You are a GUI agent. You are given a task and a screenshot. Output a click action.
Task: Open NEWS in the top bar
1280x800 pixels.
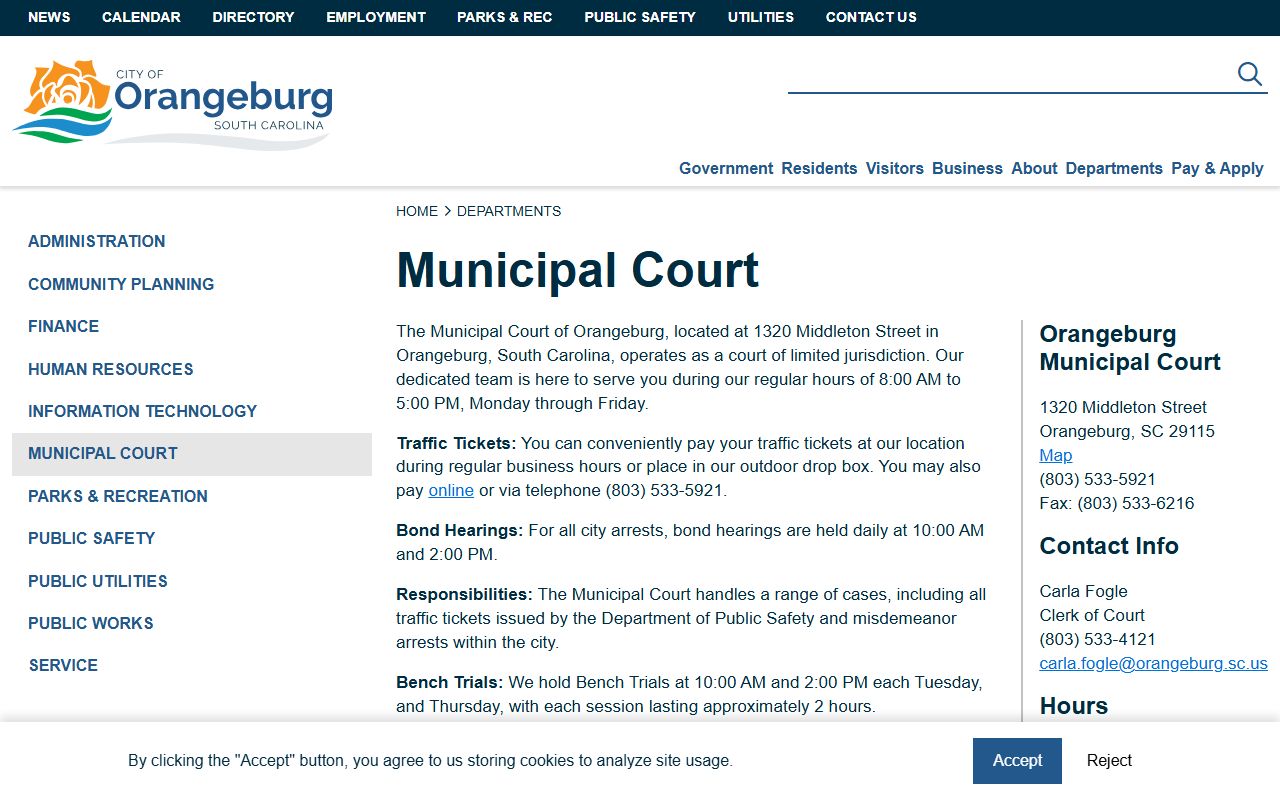(49, 17)
